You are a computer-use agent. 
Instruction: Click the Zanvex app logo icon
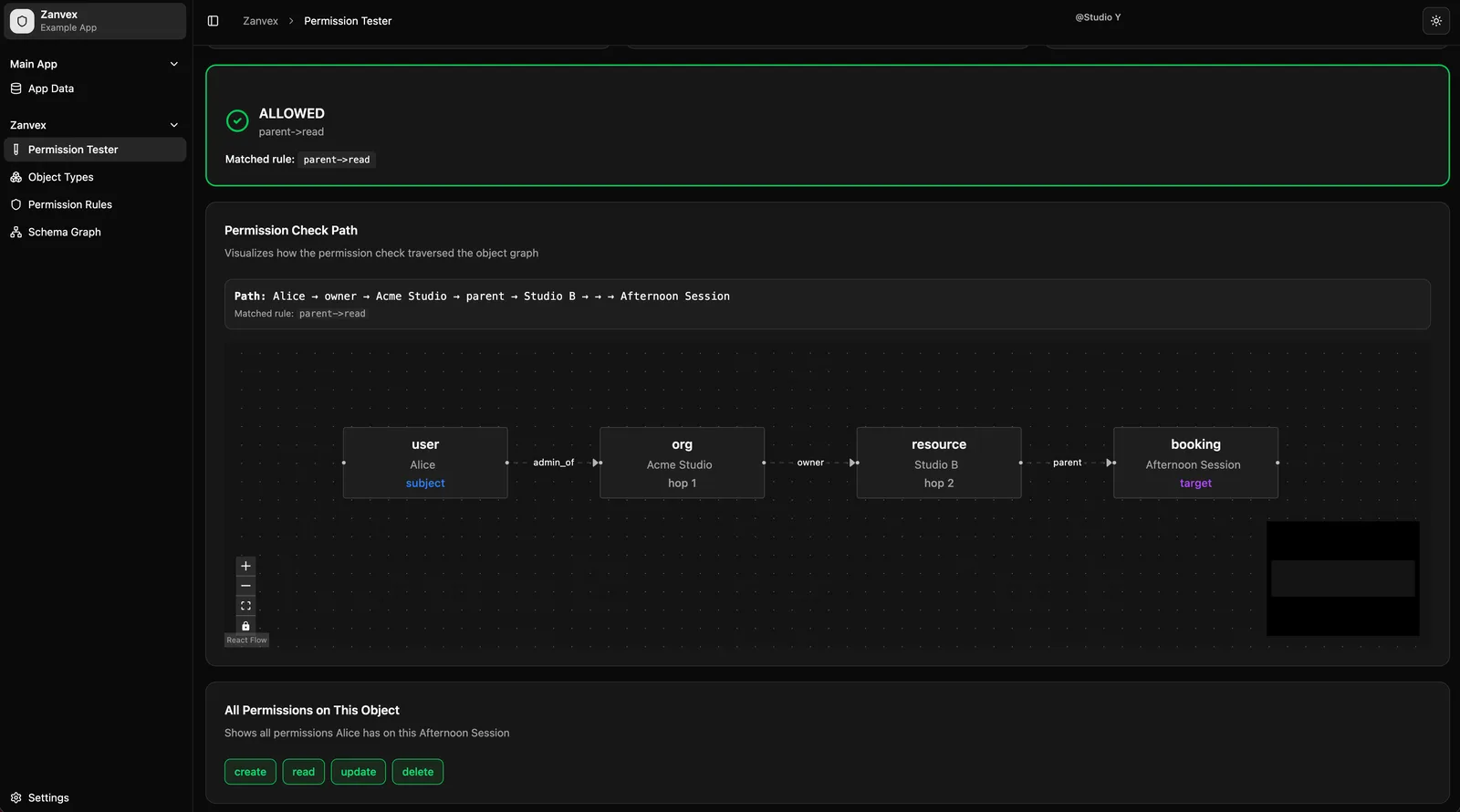pyautogui.click(x=22, y=21)
